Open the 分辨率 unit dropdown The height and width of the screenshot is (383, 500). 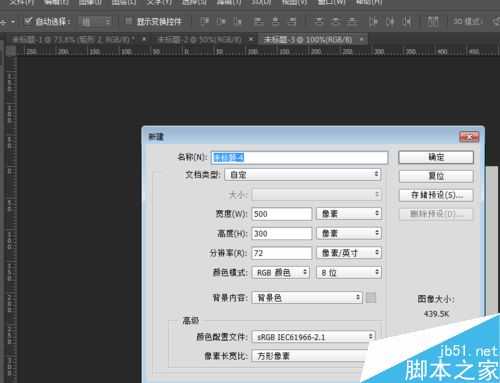[x=349, y=253]
